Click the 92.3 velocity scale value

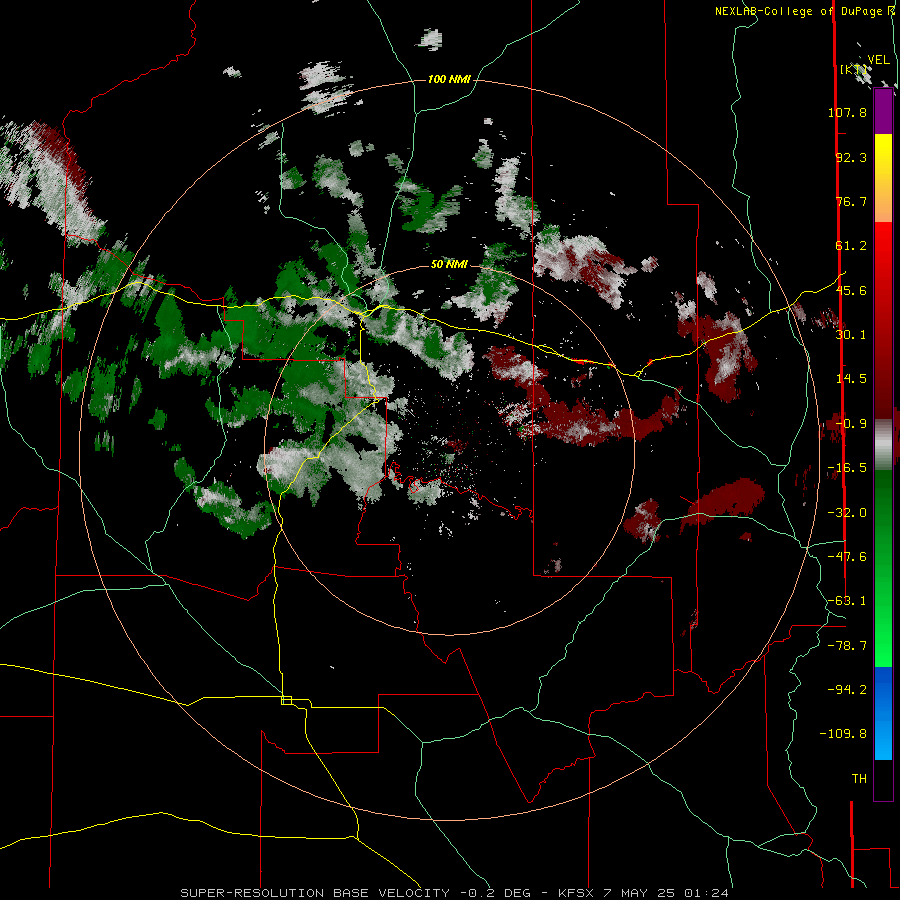851,157
